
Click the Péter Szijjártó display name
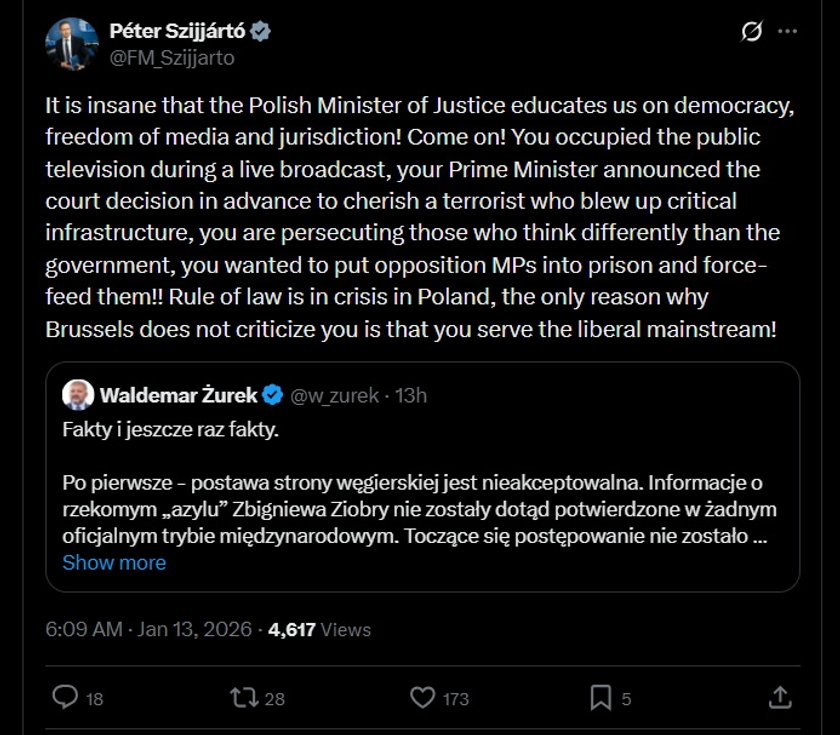(x=177, y=32)
